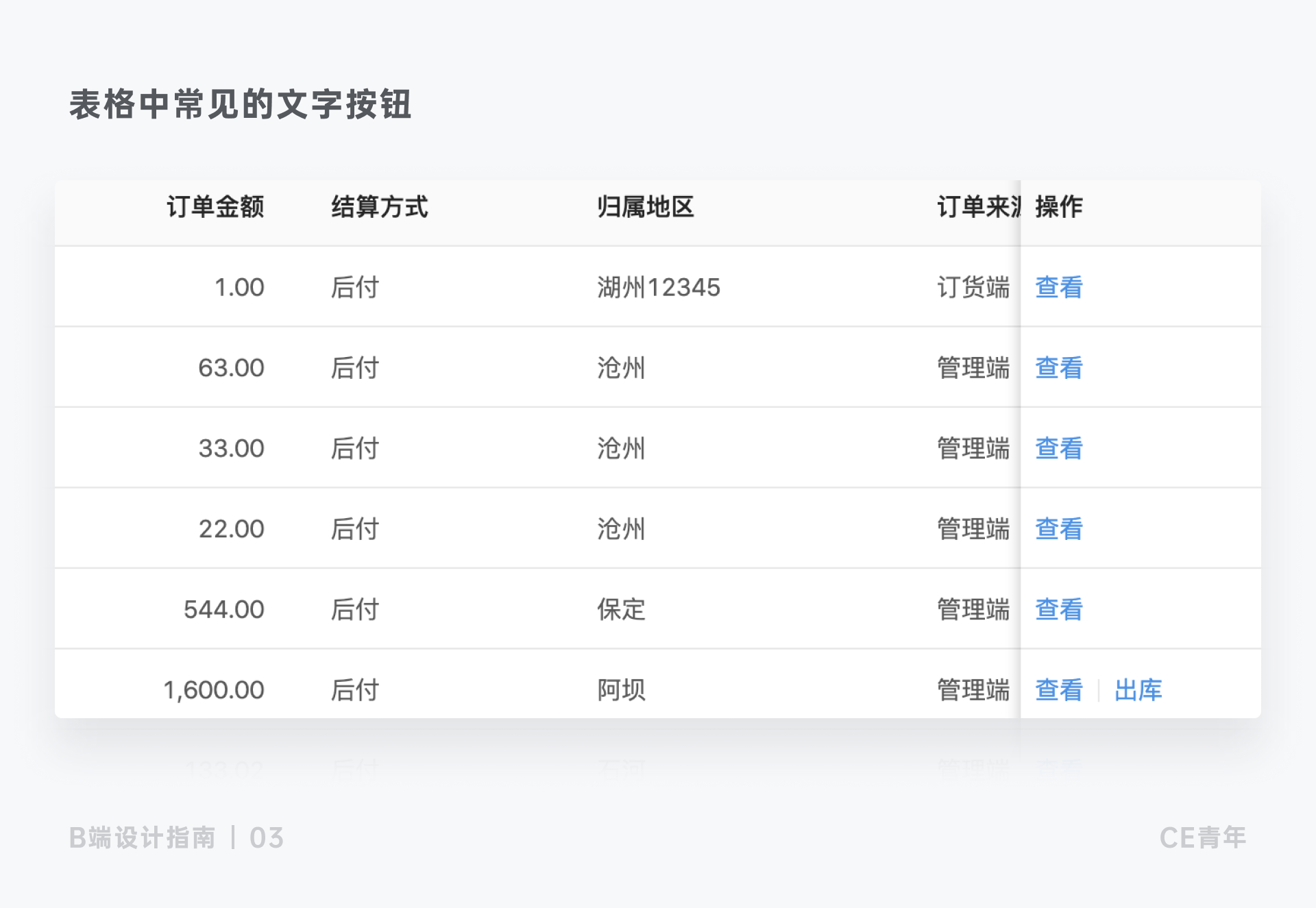Click the page title 表格中常见的文字按钮
This screenshot has width=1316, height=908.
240,105
